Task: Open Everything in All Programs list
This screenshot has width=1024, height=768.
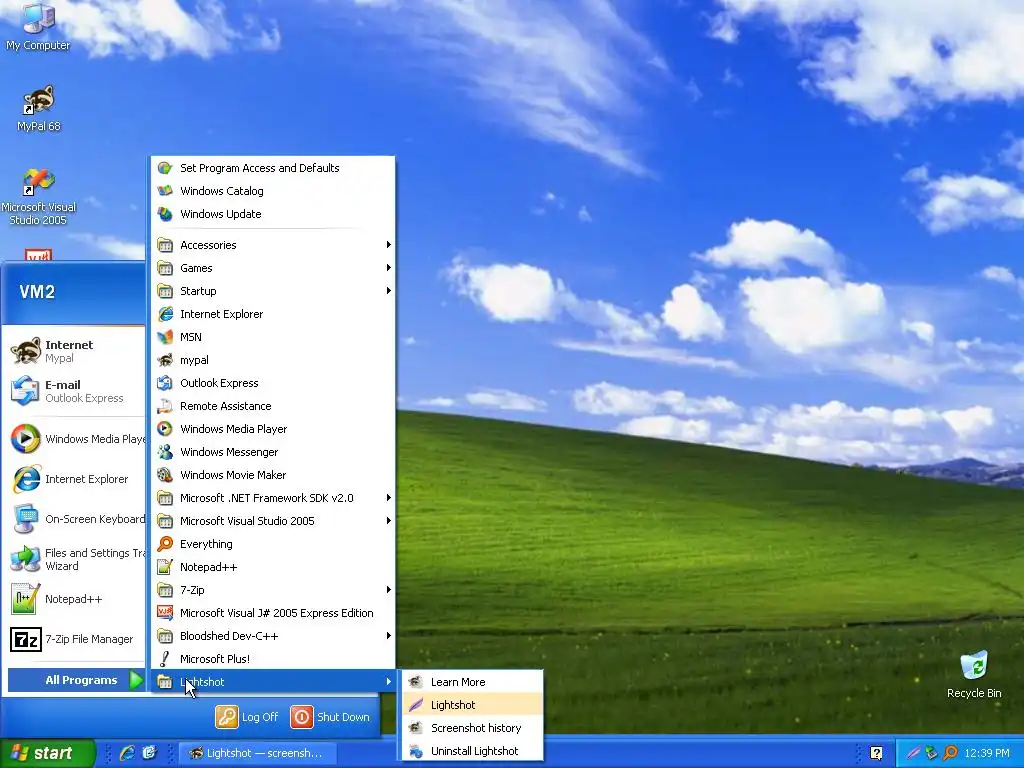Action: pos(273,544)
